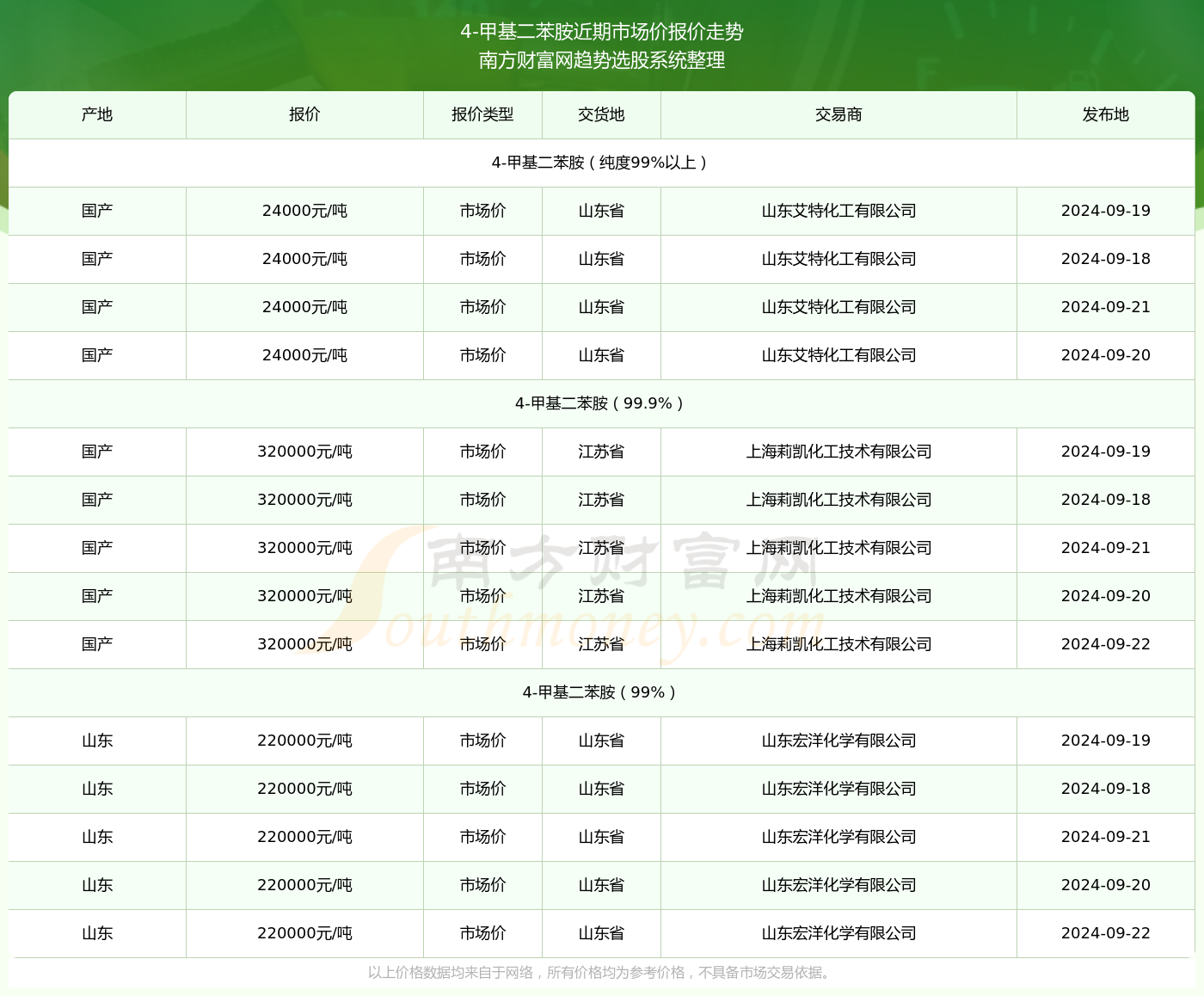Click section heading 4-甲基二苯胺（纯度99%以上）
1204x996 pixels.
tap(601, 163)
